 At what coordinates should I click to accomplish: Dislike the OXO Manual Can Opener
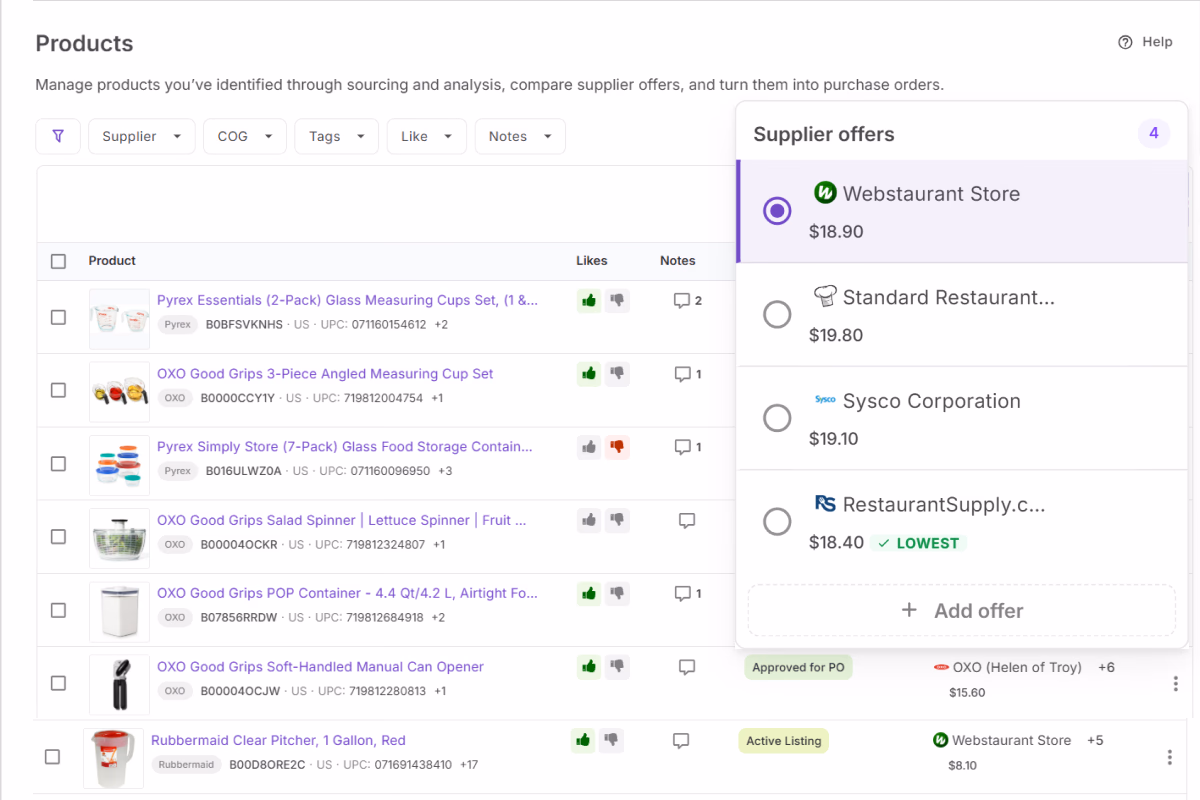pyautogui.click(x=617, y=666)
